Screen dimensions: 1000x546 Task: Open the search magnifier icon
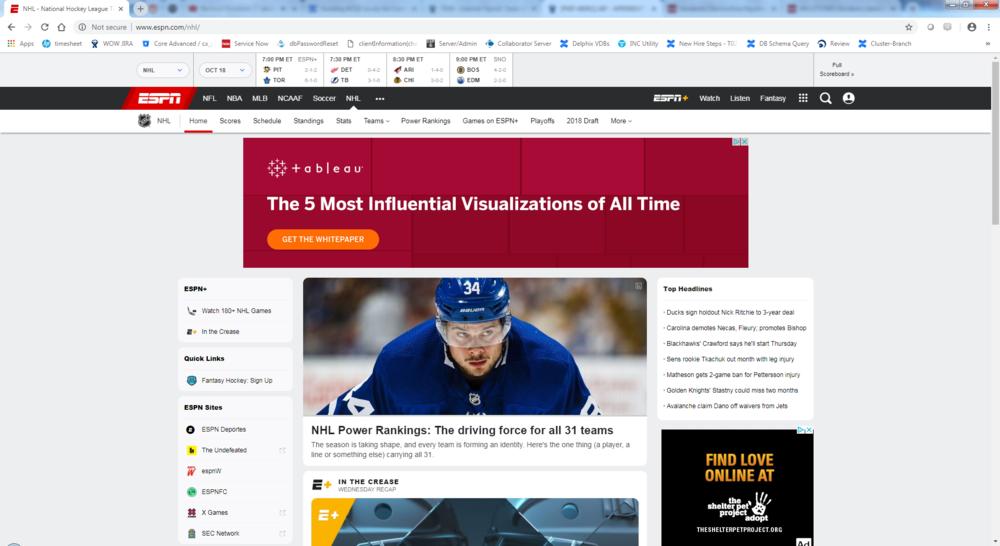click(825, 98)
